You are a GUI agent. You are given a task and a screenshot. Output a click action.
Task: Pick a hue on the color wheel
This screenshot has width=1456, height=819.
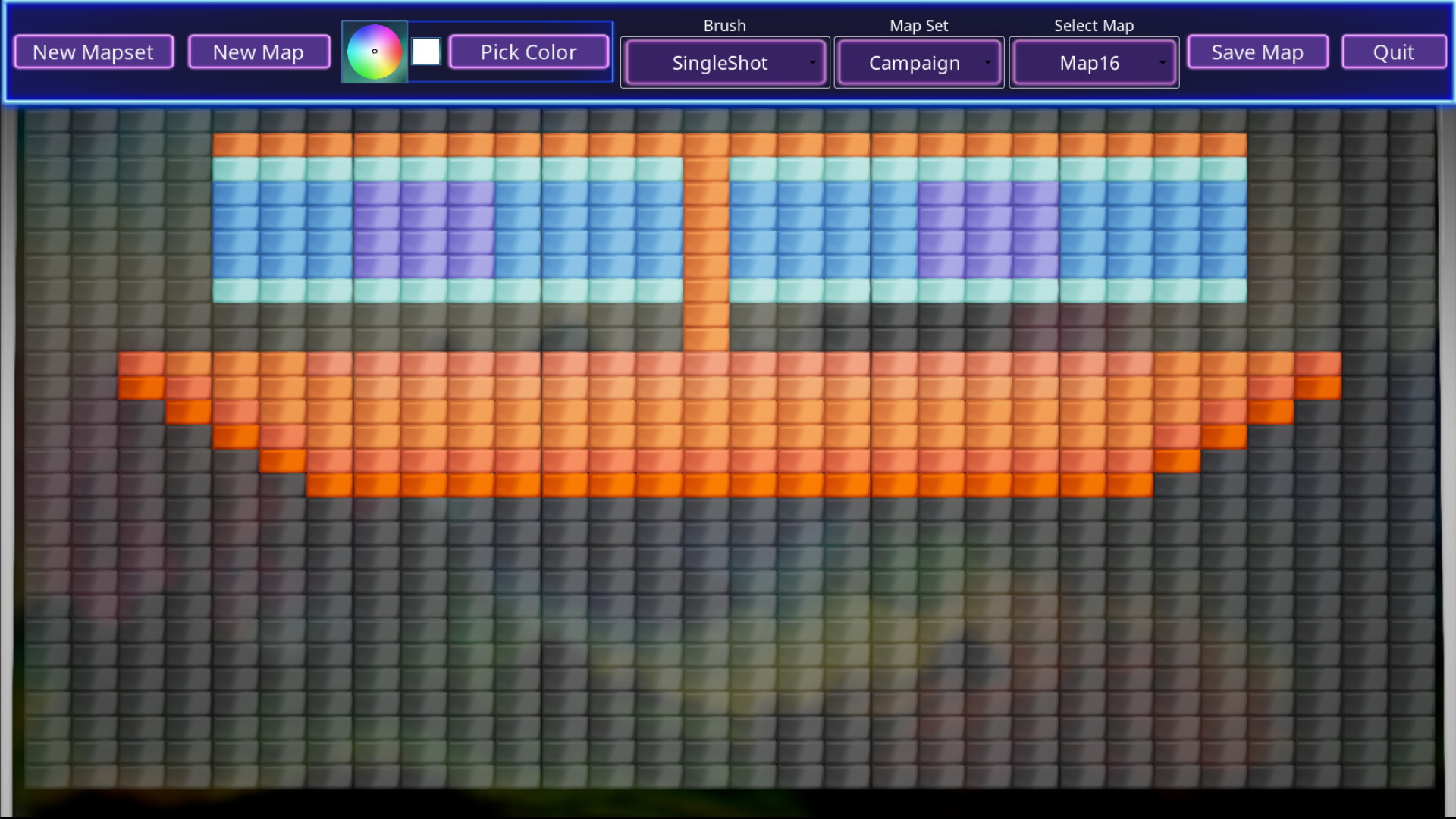374,52
